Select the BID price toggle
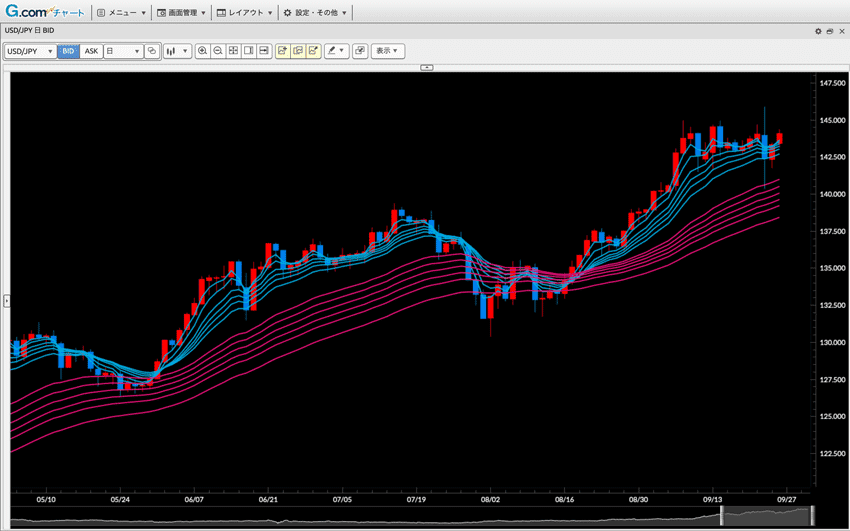The width and height of the screenshot is (850, 531). 68,51
